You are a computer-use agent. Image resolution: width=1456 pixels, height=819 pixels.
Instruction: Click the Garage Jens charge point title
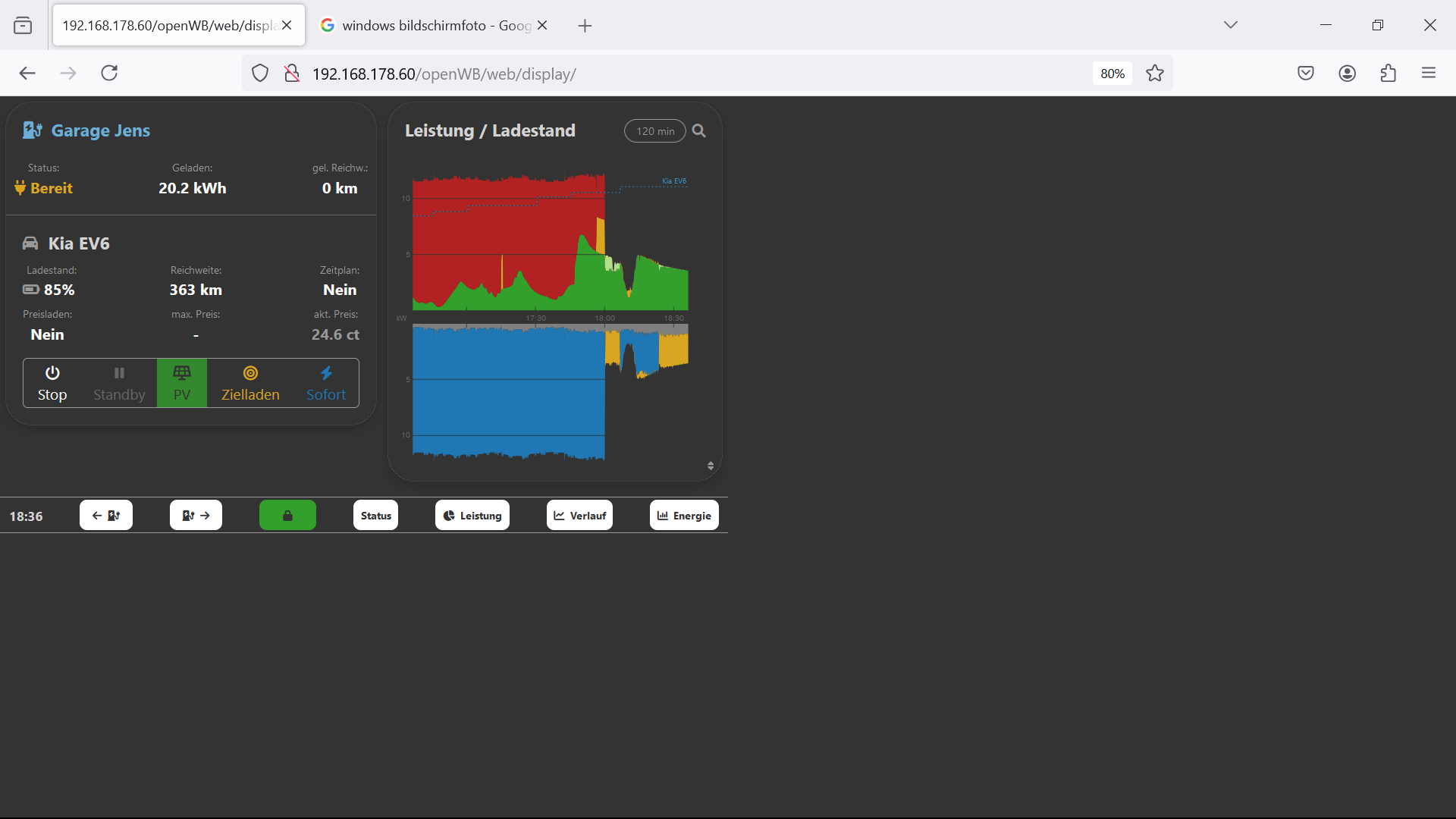[100, 130]
